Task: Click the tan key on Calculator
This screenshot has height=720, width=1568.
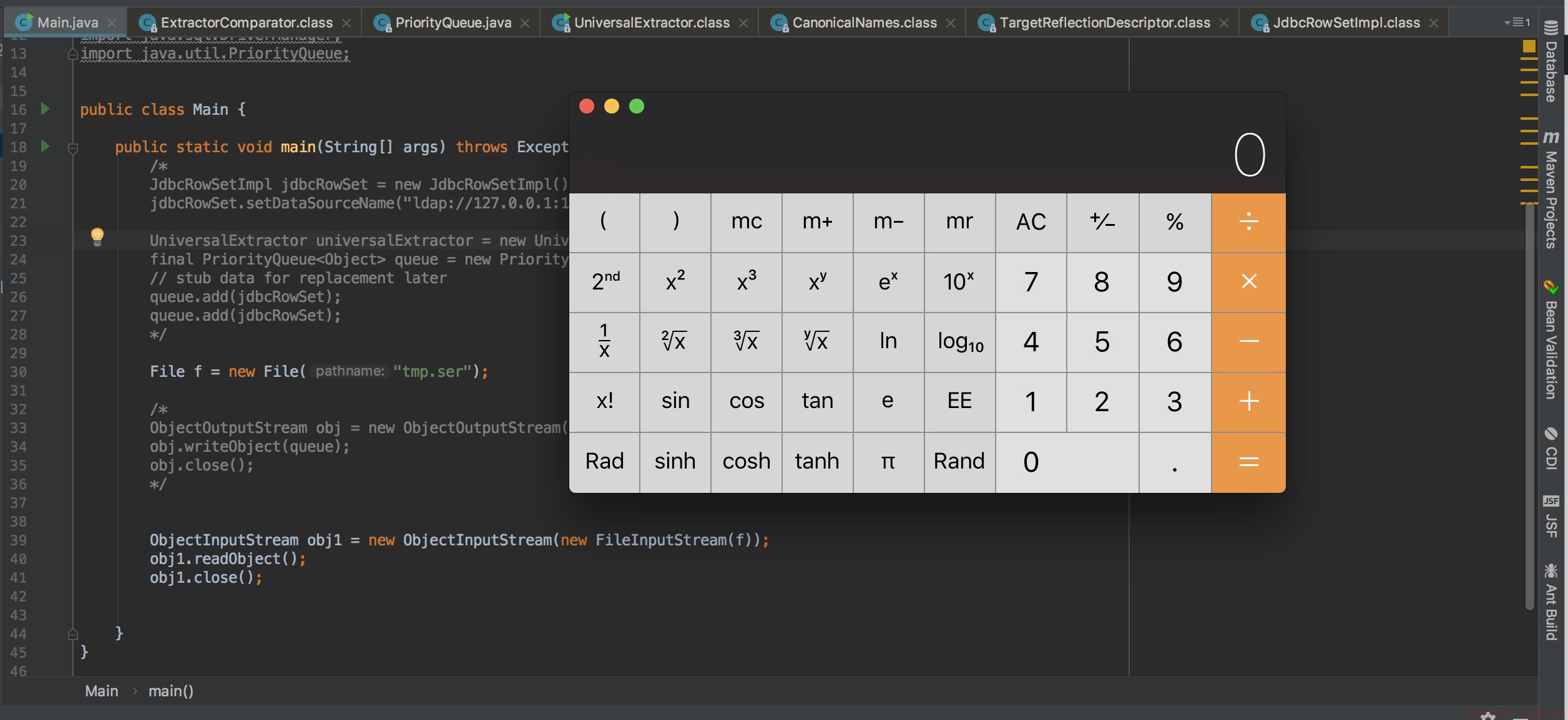Action: [818, 402]
